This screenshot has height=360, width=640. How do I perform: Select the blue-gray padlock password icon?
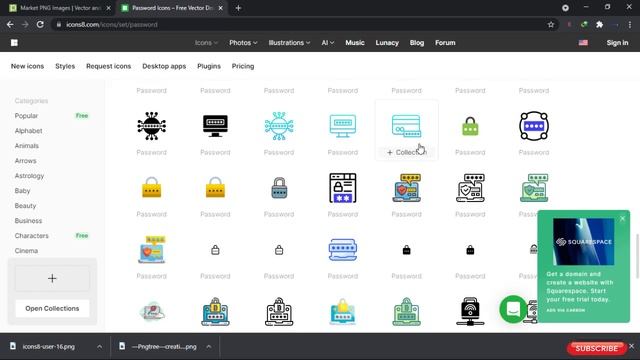coord(279,188)
